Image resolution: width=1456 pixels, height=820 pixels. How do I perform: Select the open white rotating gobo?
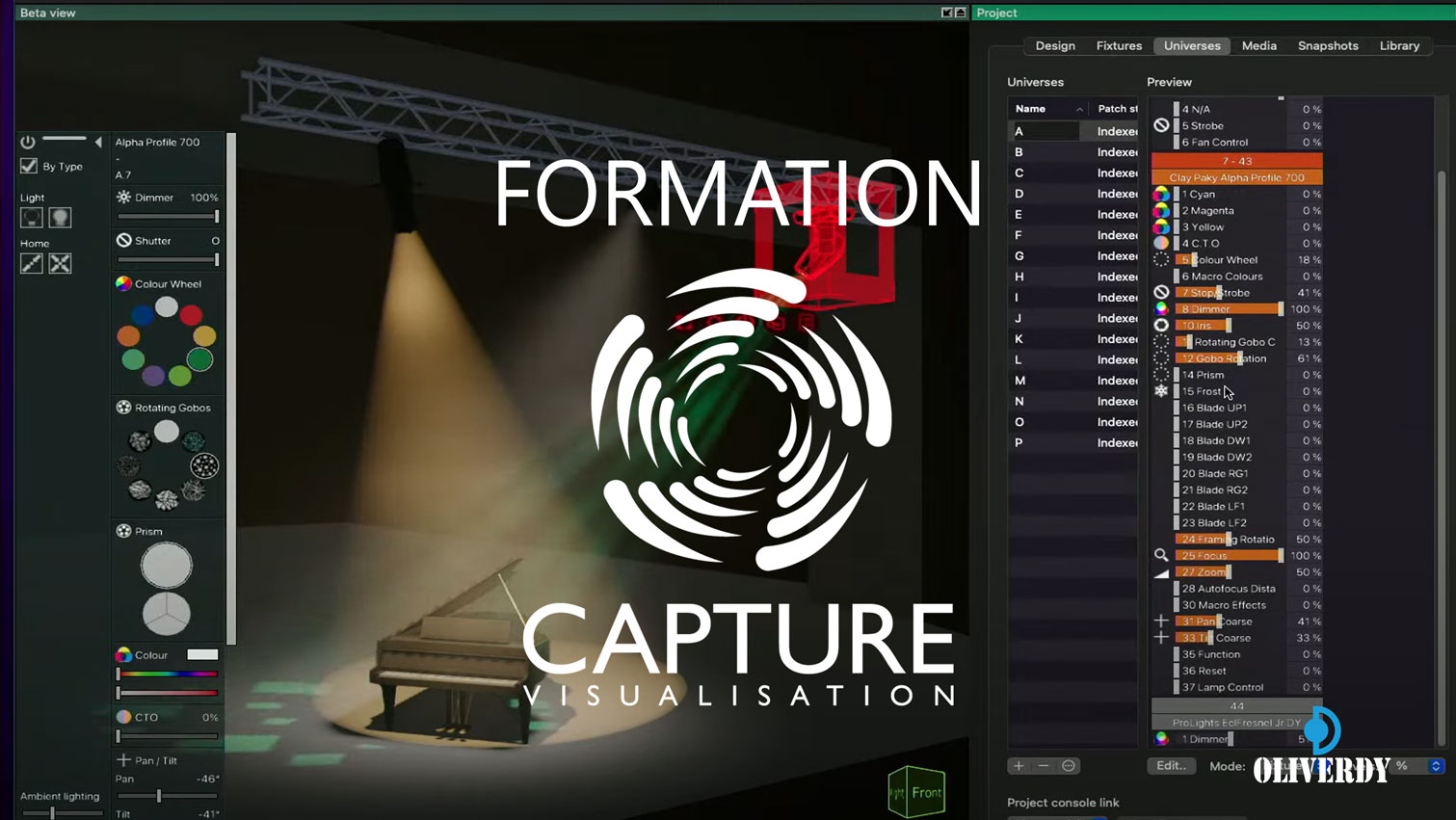point(167,431)
